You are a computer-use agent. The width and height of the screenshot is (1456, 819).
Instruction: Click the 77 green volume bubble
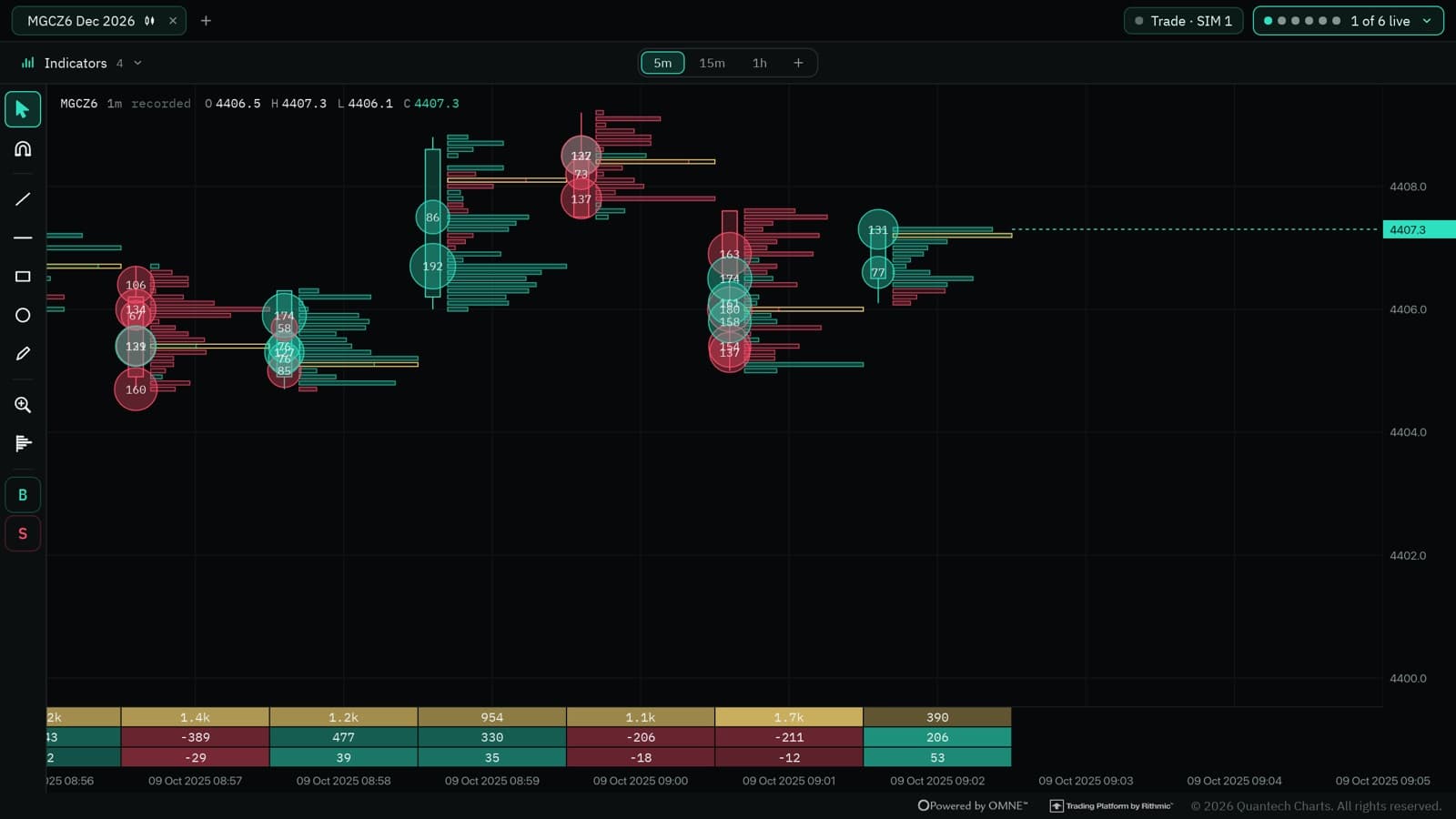tap(878, 272)
